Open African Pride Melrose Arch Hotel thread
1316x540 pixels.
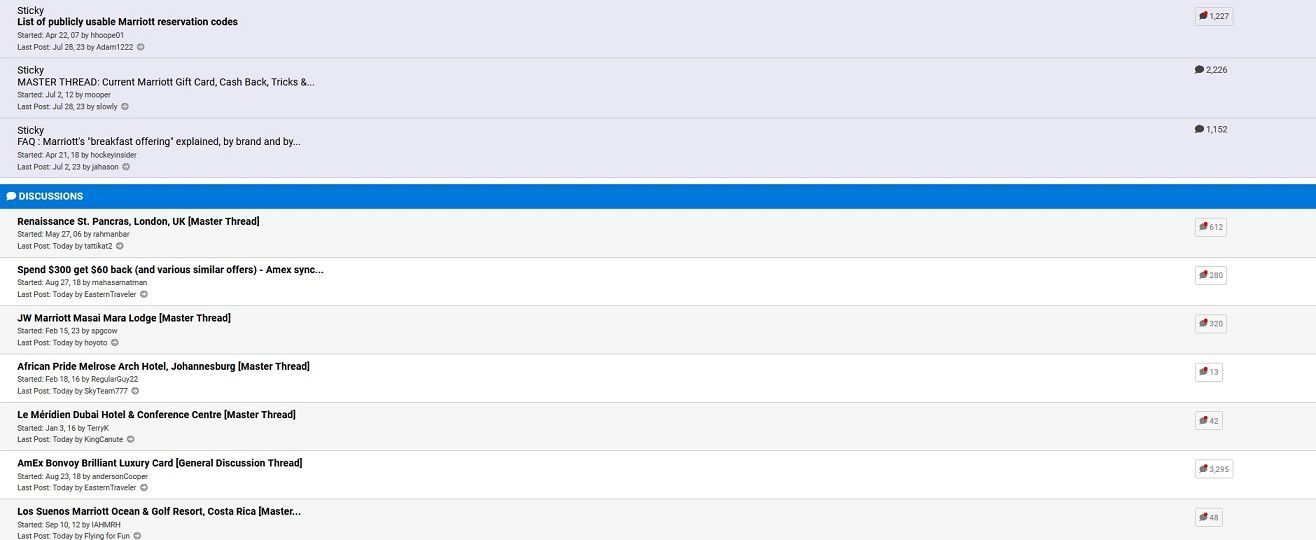(x=163, y=366)
